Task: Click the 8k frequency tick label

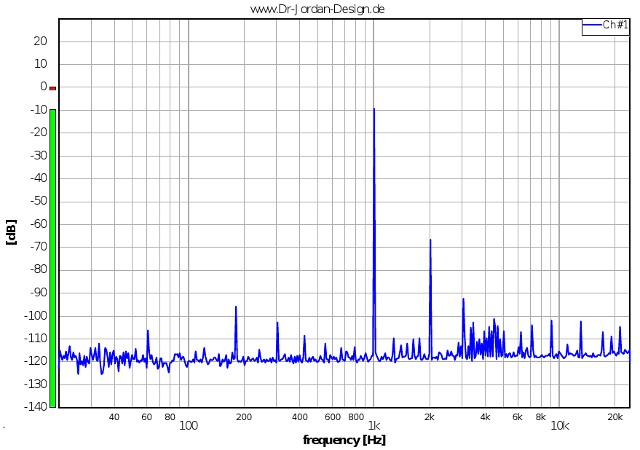Action: [x=541, y=417]
